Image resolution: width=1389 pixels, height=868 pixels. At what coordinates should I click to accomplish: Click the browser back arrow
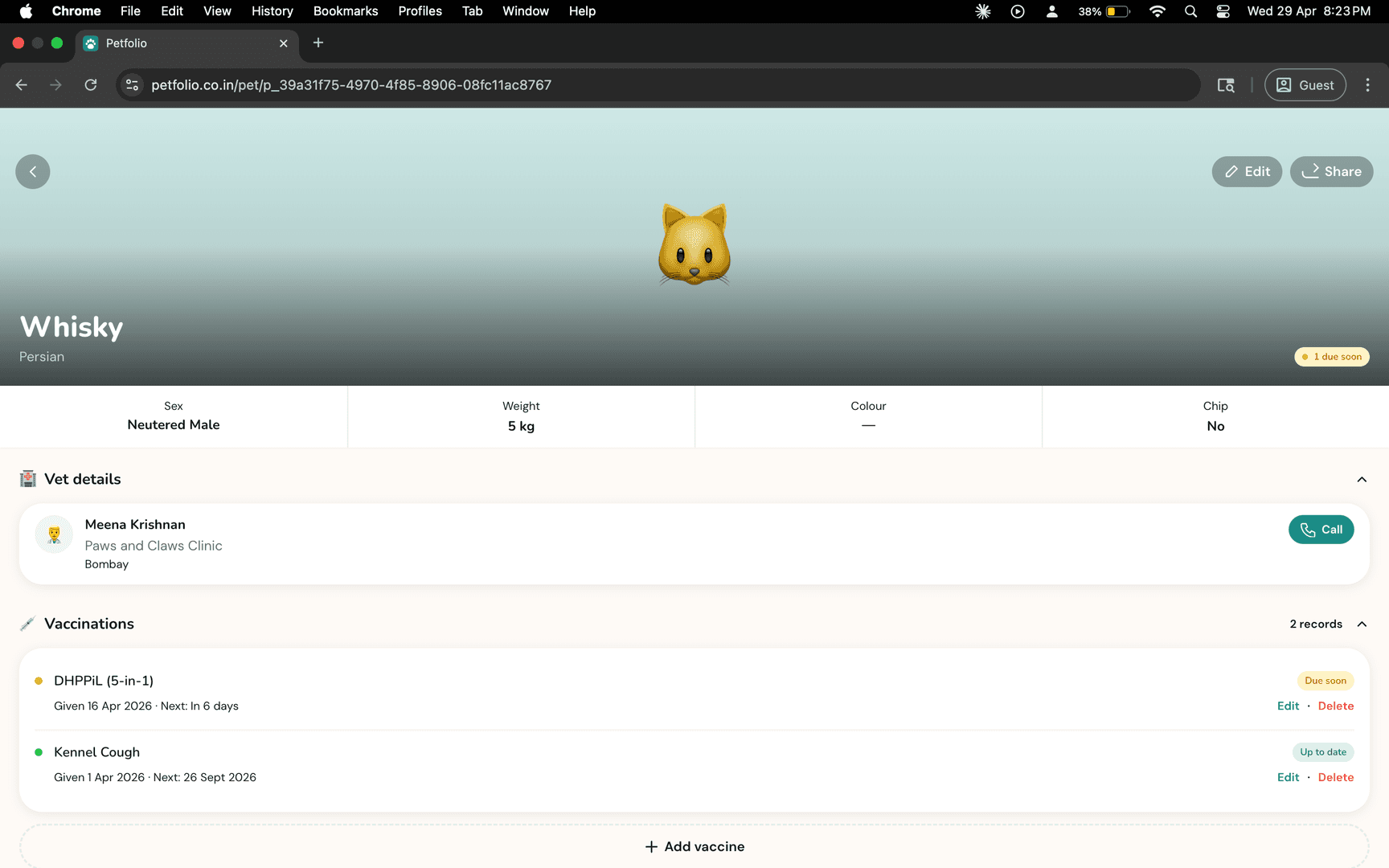[22, 85]
